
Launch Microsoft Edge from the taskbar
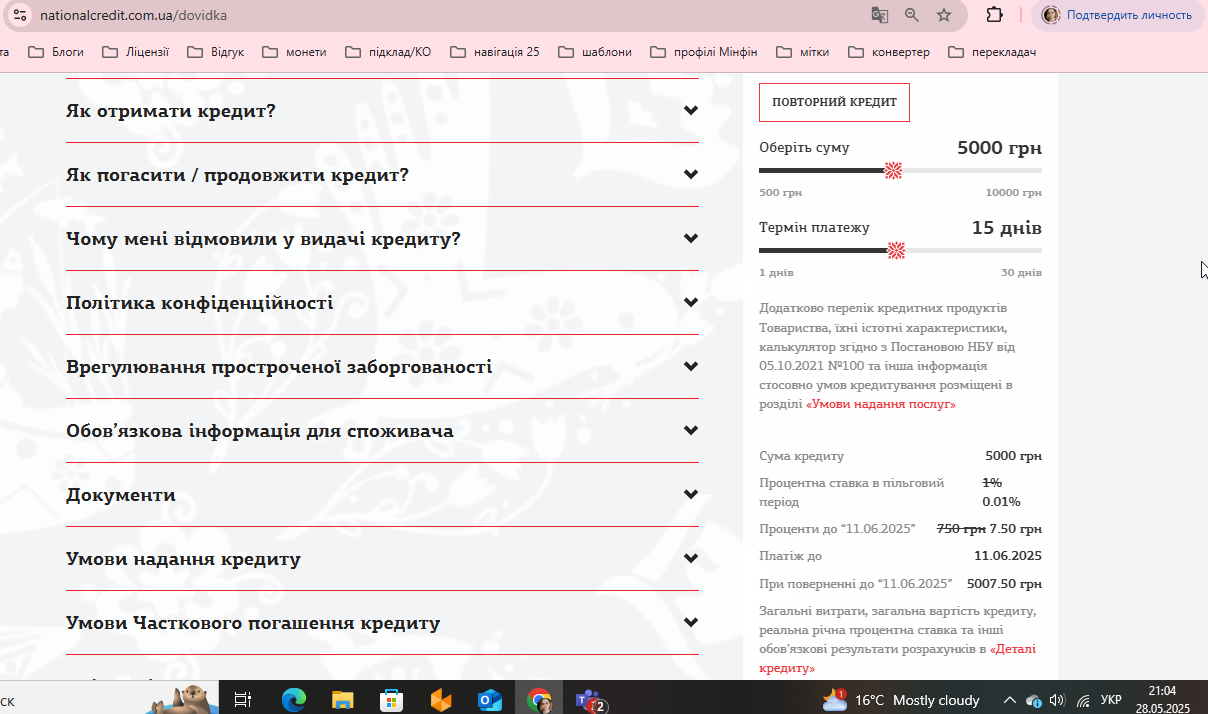coord(293,700)
